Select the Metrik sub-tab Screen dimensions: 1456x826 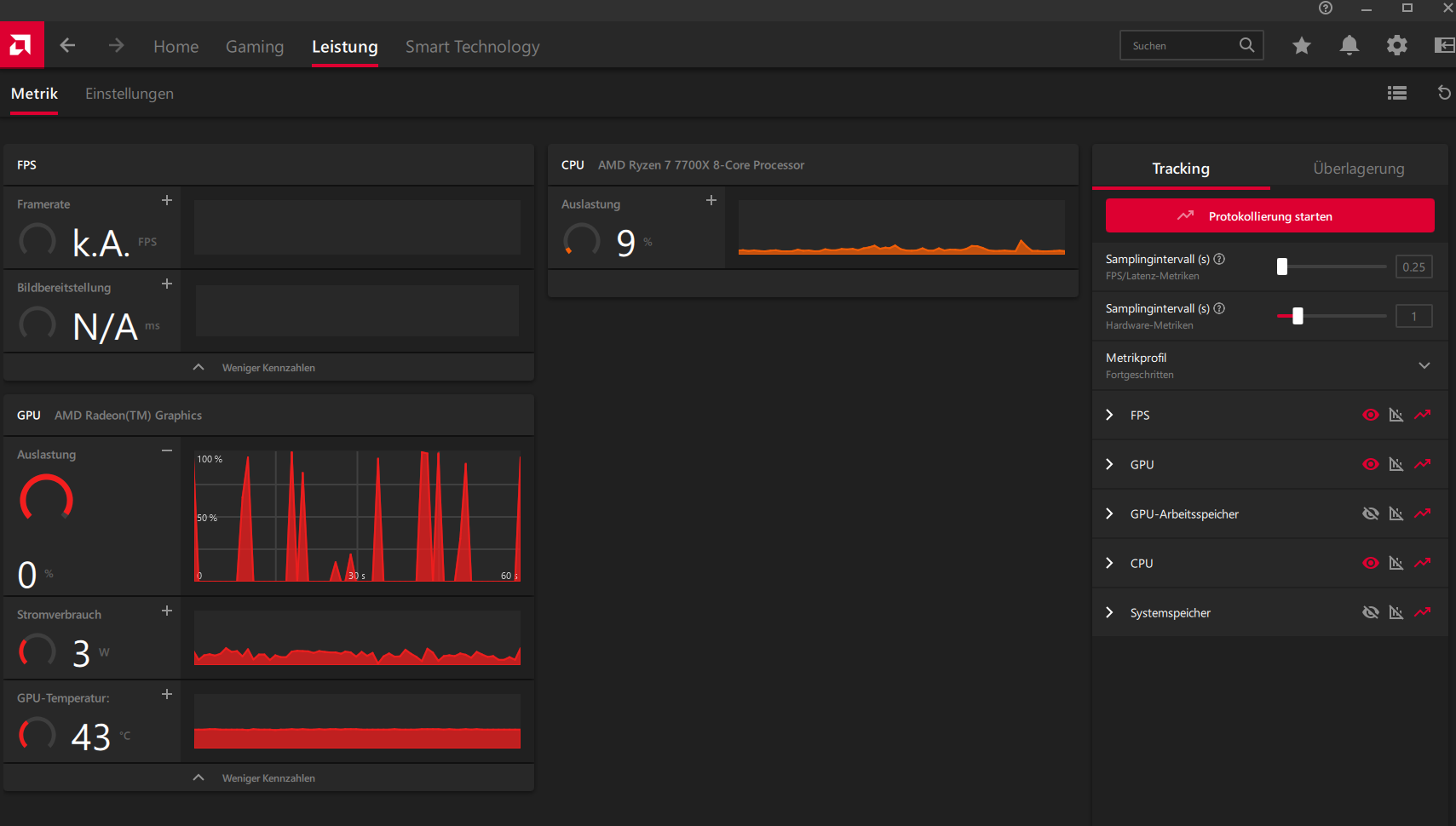click(34, 94)
